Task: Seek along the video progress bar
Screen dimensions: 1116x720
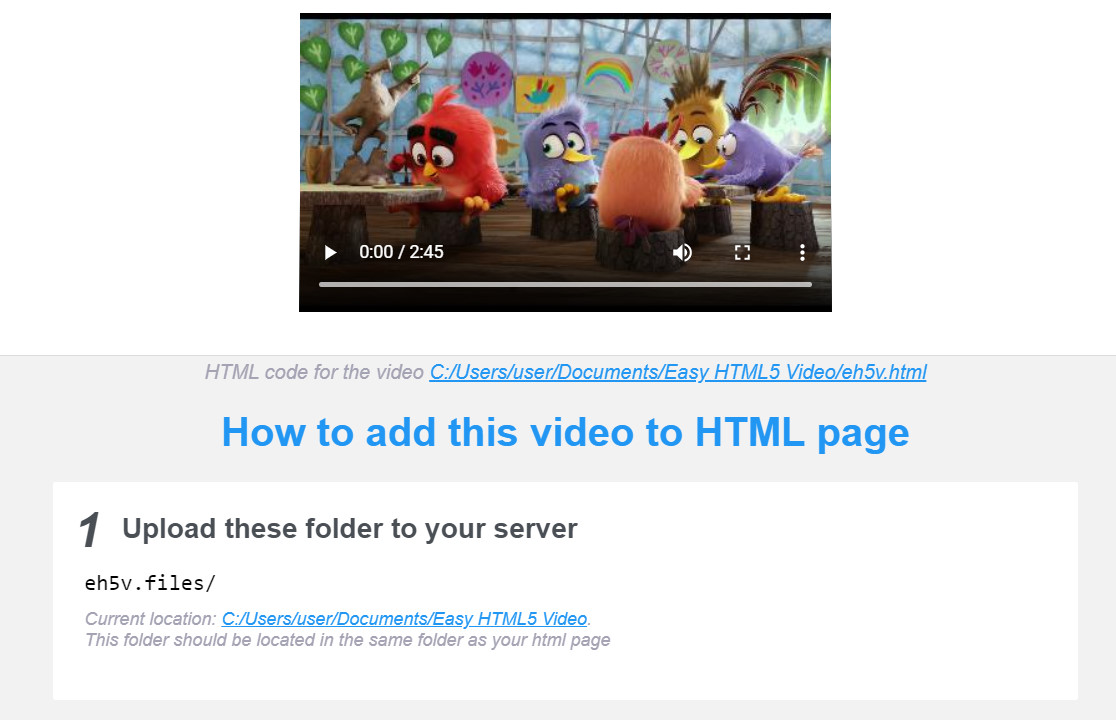Action: click(x=565, y=284)
